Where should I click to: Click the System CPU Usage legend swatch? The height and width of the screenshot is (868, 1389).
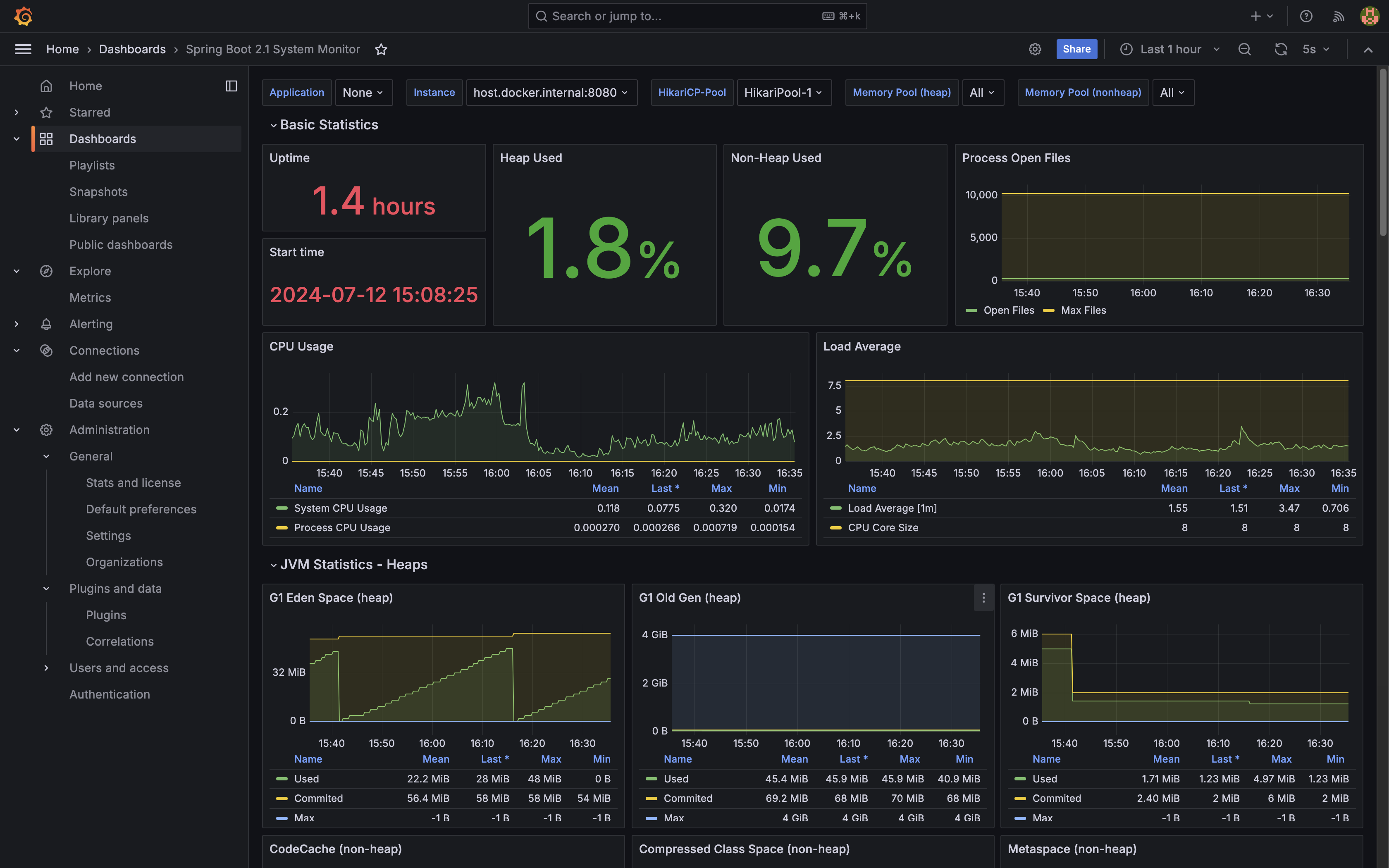coord(281,508)
